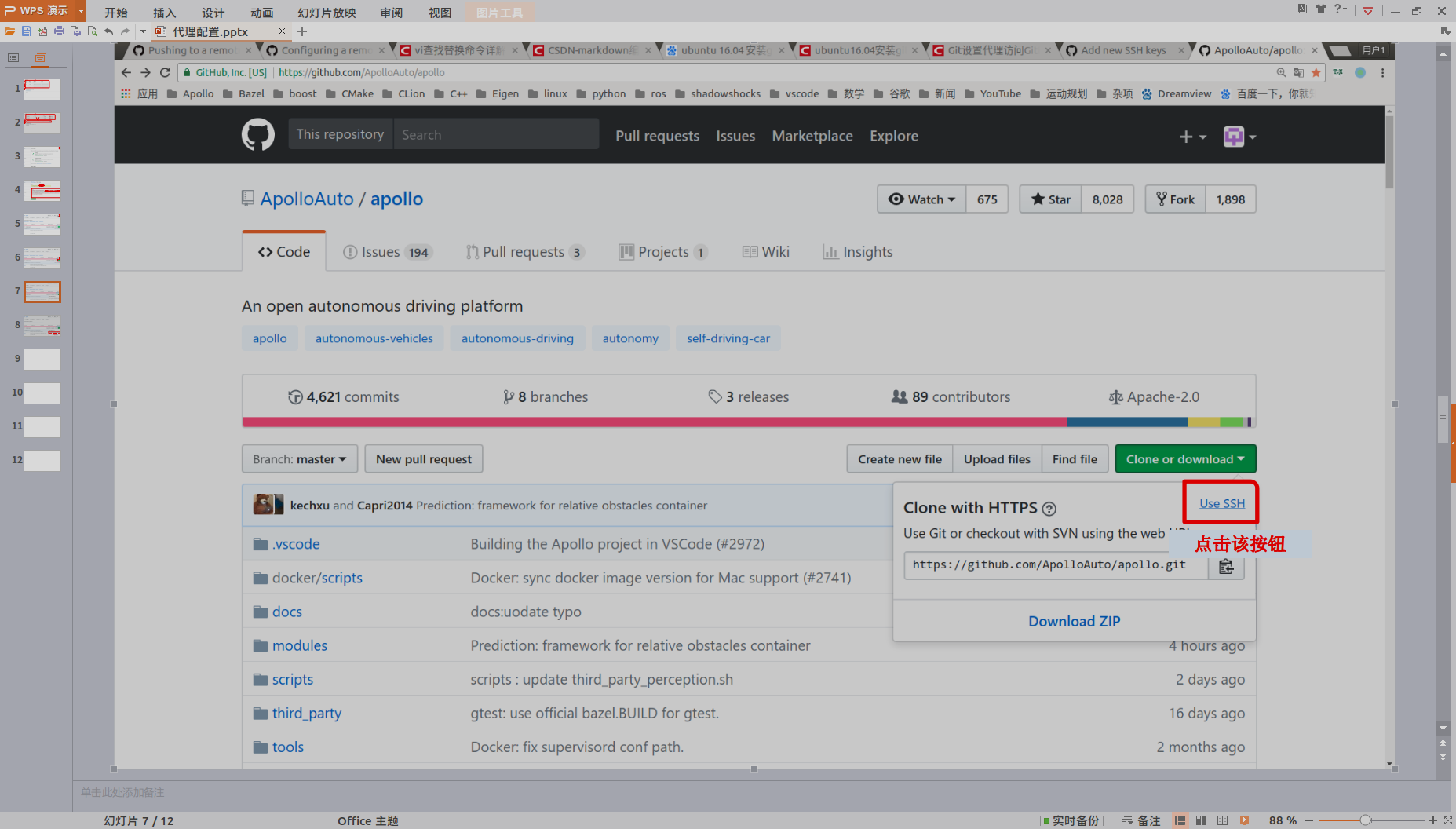Click the 88 % zoom level

coord(1283,820)
